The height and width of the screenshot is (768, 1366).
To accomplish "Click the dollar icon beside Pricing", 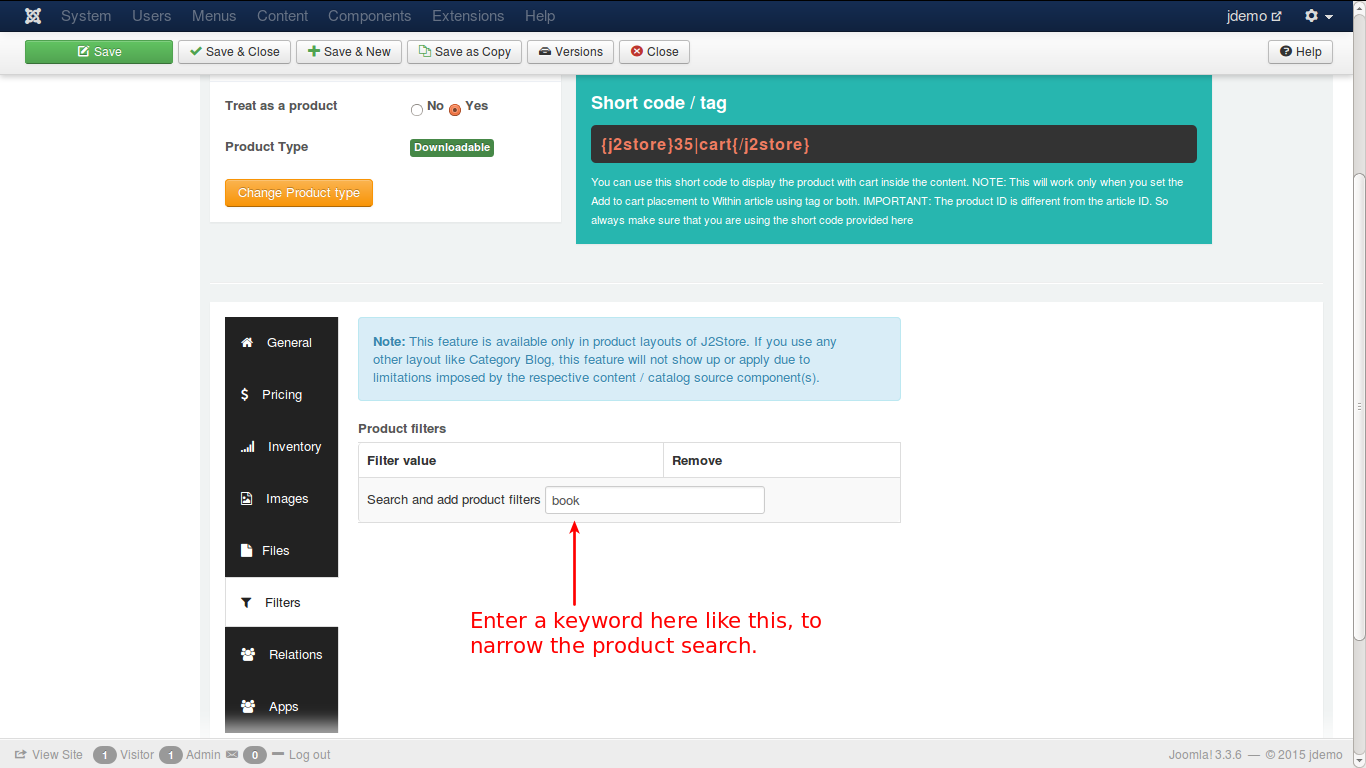I will point(245,395).
